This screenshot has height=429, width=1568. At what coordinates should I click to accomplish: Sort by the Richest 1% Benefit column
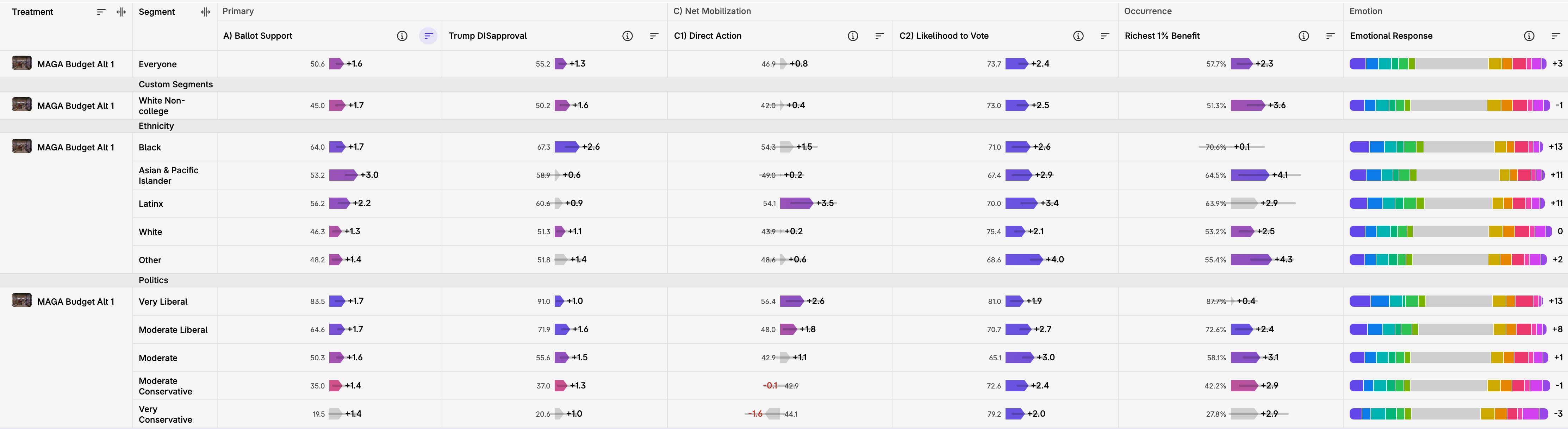click(x=1330, y=36)
